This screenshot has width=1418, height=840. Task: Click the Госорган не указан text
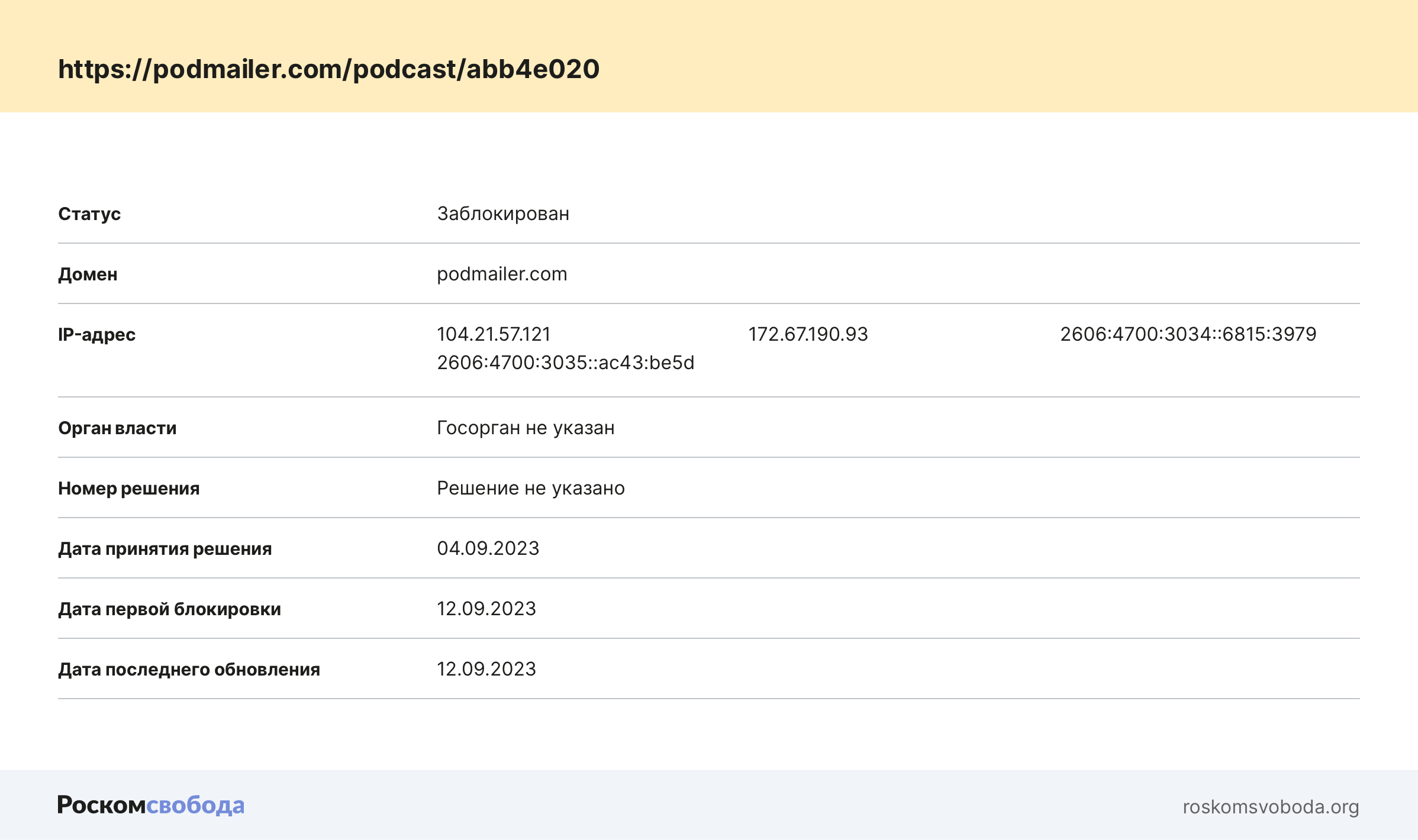pyautogui.click(x=525, y=428)
